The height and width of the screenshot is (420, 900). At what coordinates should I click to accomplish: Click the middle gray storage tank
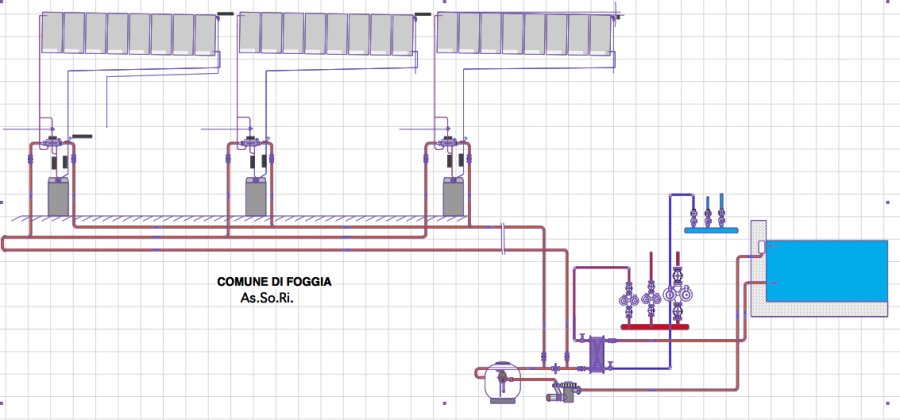click(x=256, y=197)
